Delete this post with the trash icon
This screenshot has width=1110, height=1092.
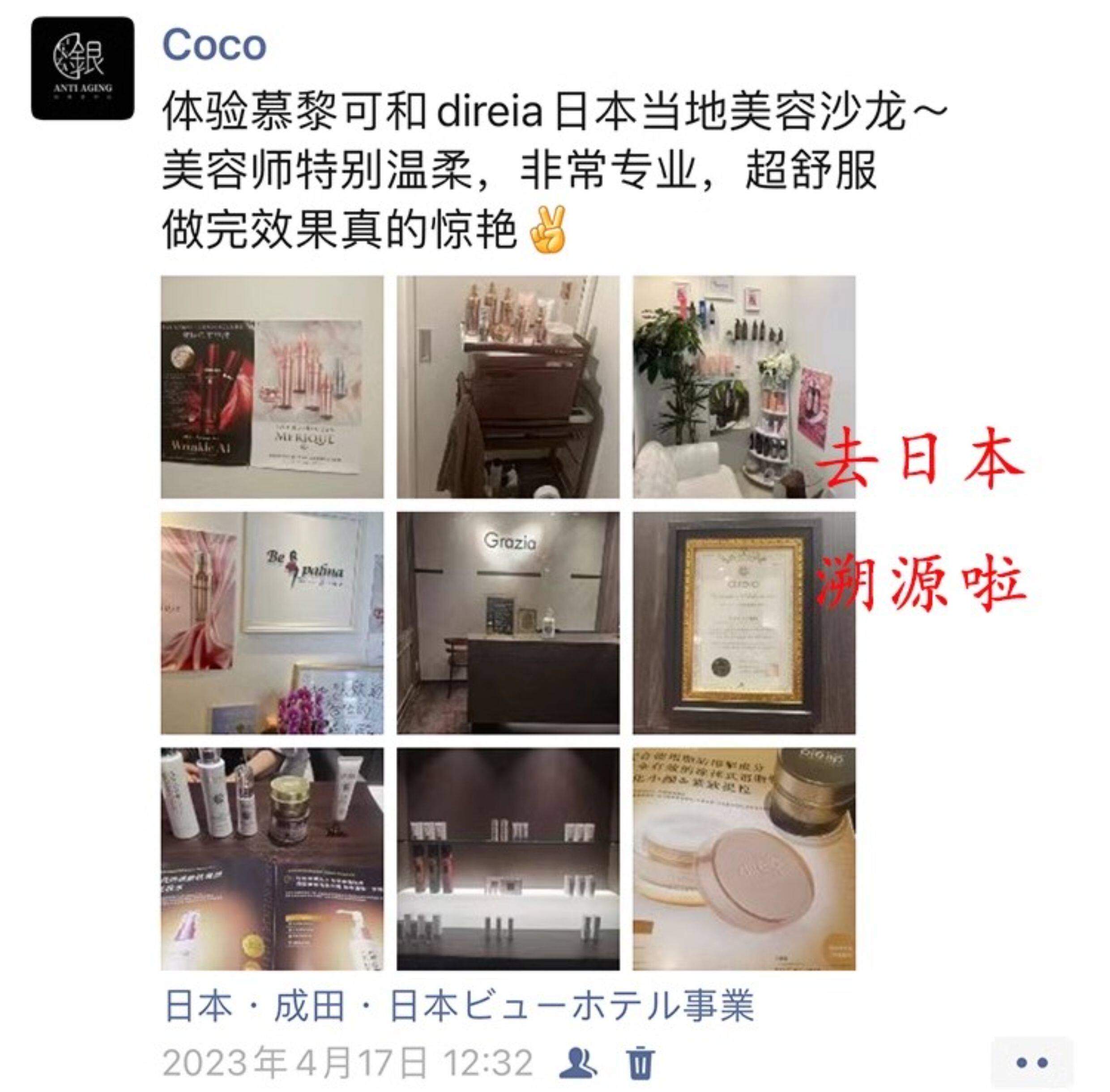click(x=640, y=1062)
